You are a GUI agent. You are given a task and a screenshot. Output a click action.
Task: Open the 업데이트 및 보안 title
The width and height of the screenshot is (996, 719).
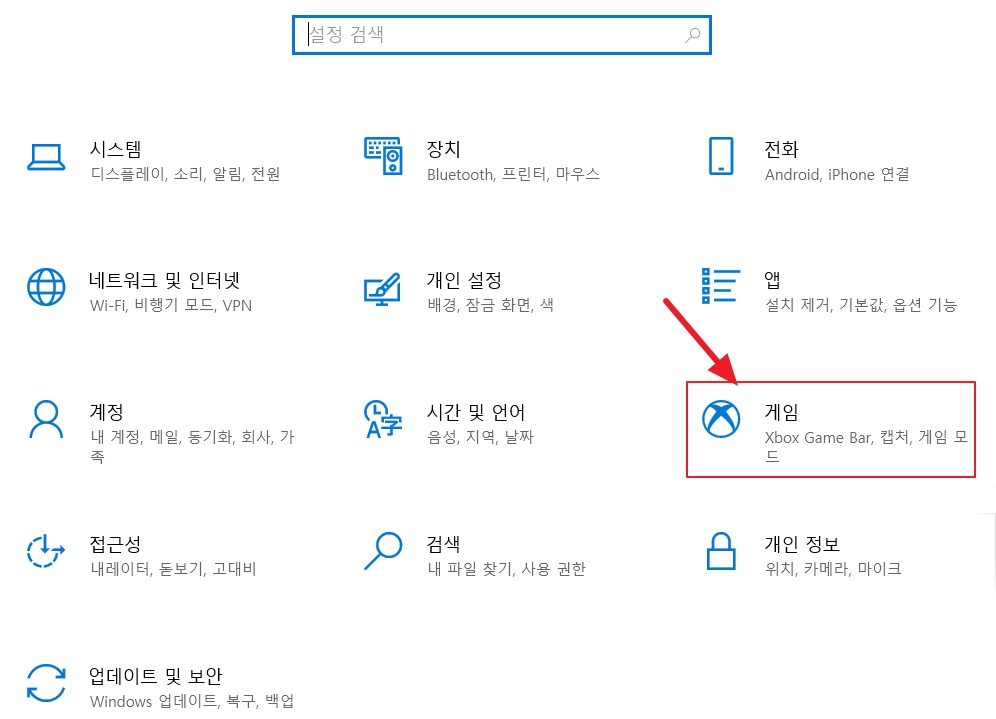coord(156,676)
